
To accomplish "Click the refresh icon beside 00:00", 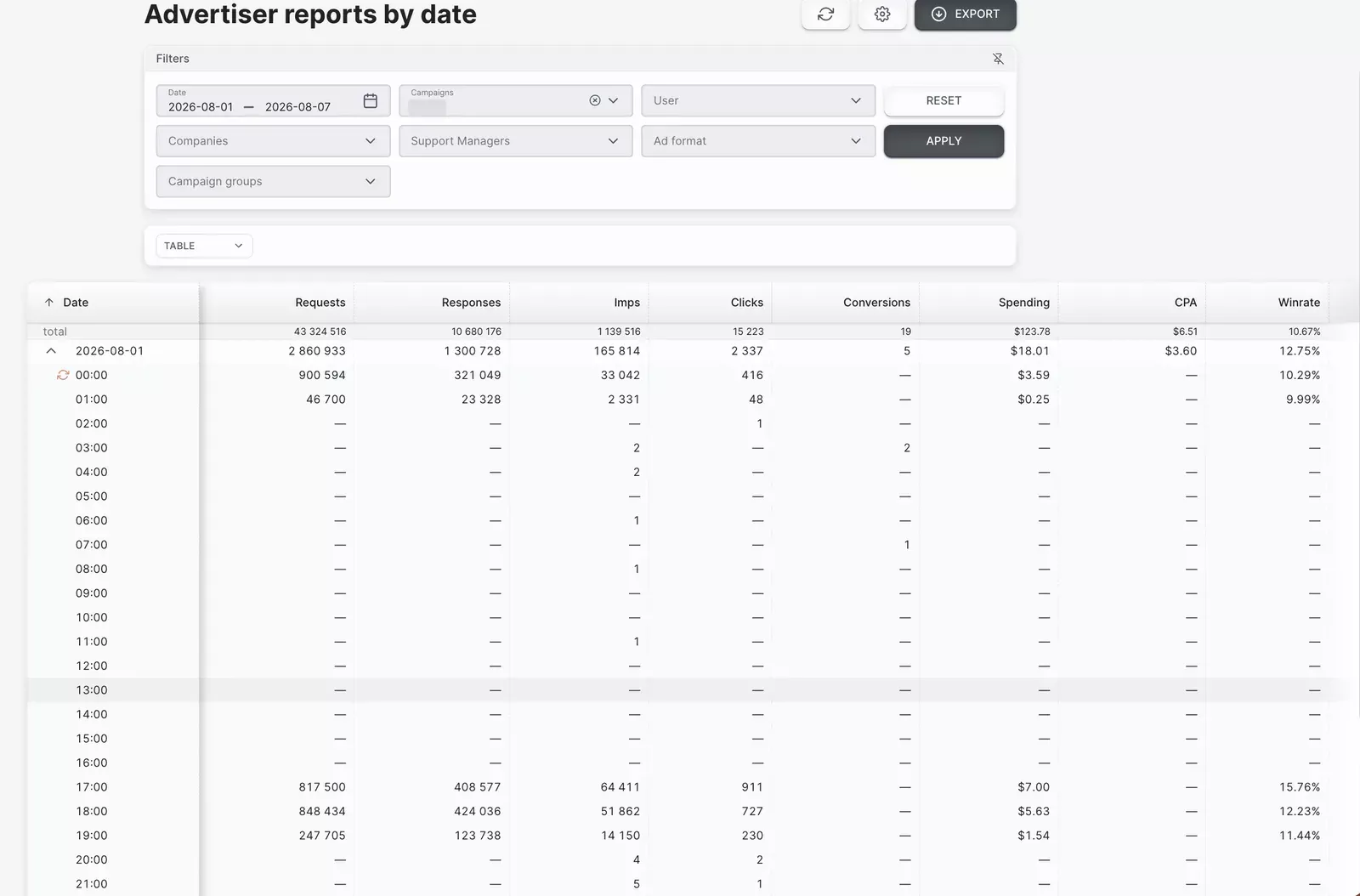I will [63, 375].
